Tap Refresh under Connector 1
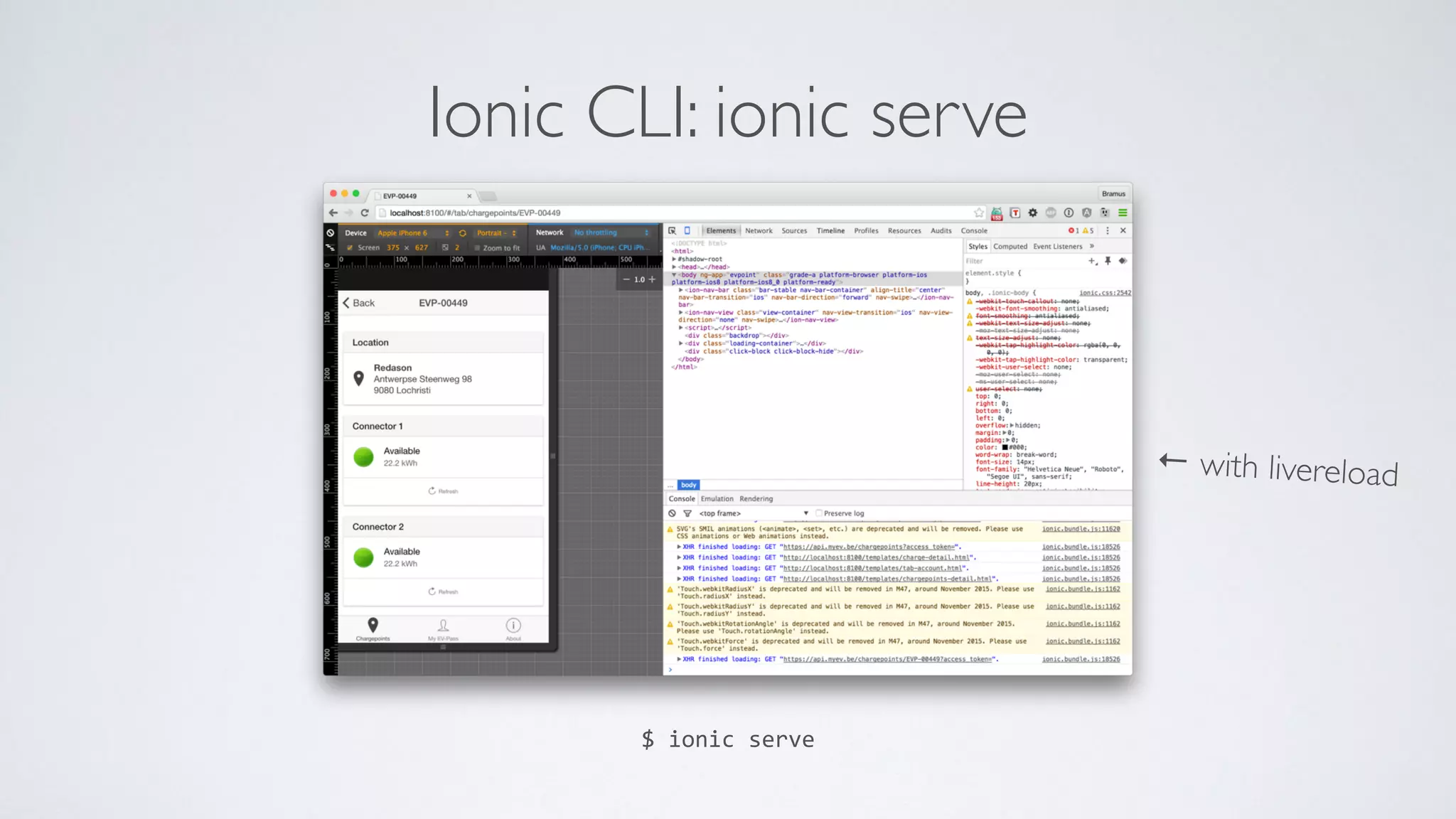This screenshot has height=819, width=1456. pyautogui.click(x=443, y=491)
